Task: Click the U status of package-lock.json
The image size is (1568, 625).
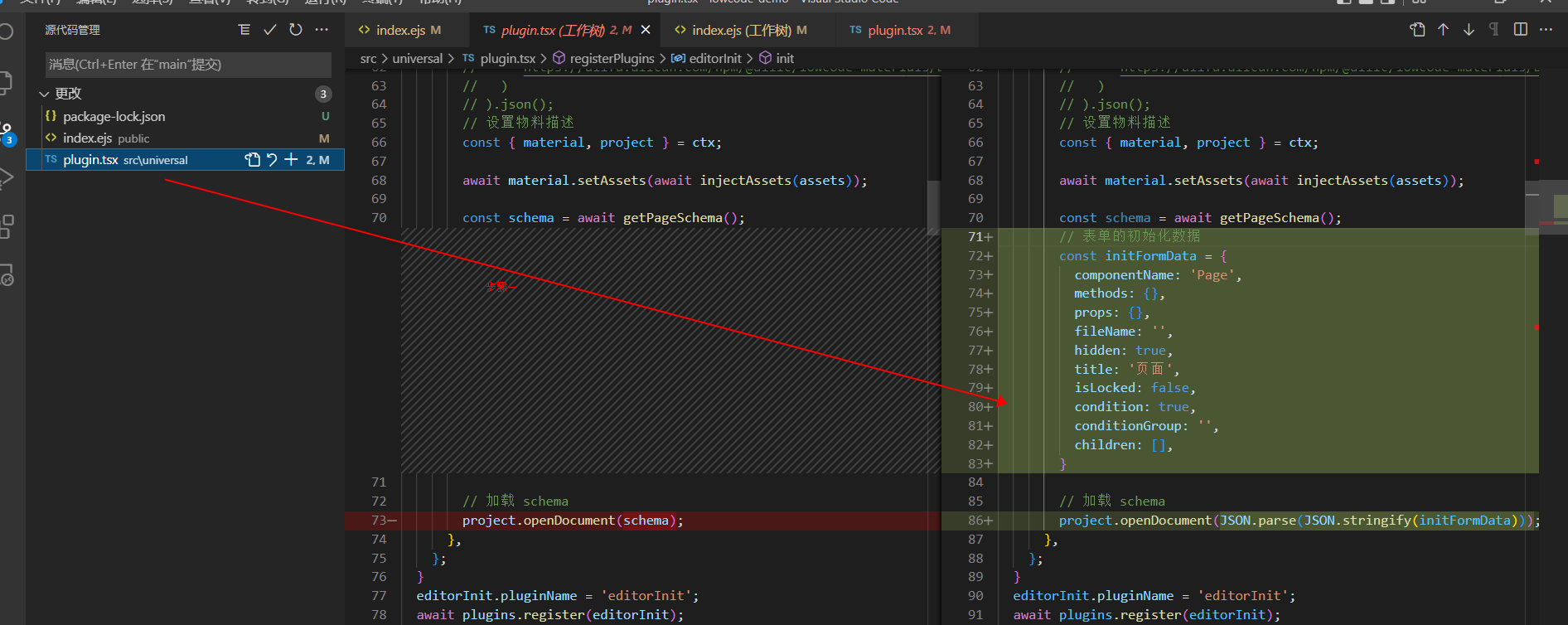Action: pyautogui.click(x=325, y=117)
